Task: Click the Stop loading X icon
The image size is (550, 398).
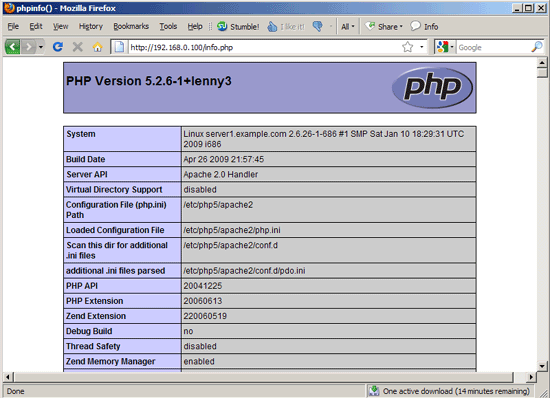Action: click(x=78, y=47)
